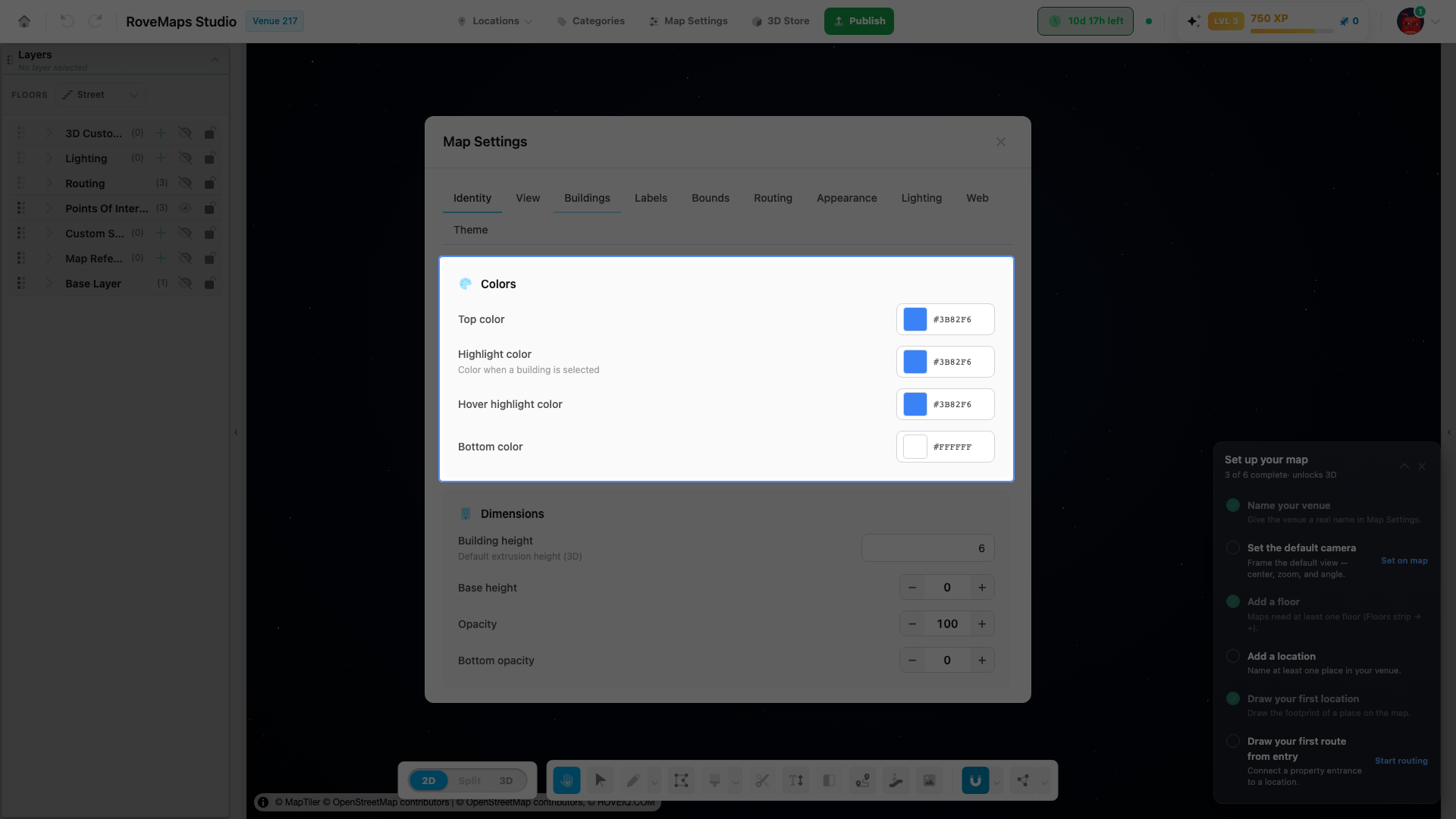The width and height of the screenshot is (1456, 819).
Task: Switch to the Appearance tab
Action: pyautogui.click(x=846, y=198)
